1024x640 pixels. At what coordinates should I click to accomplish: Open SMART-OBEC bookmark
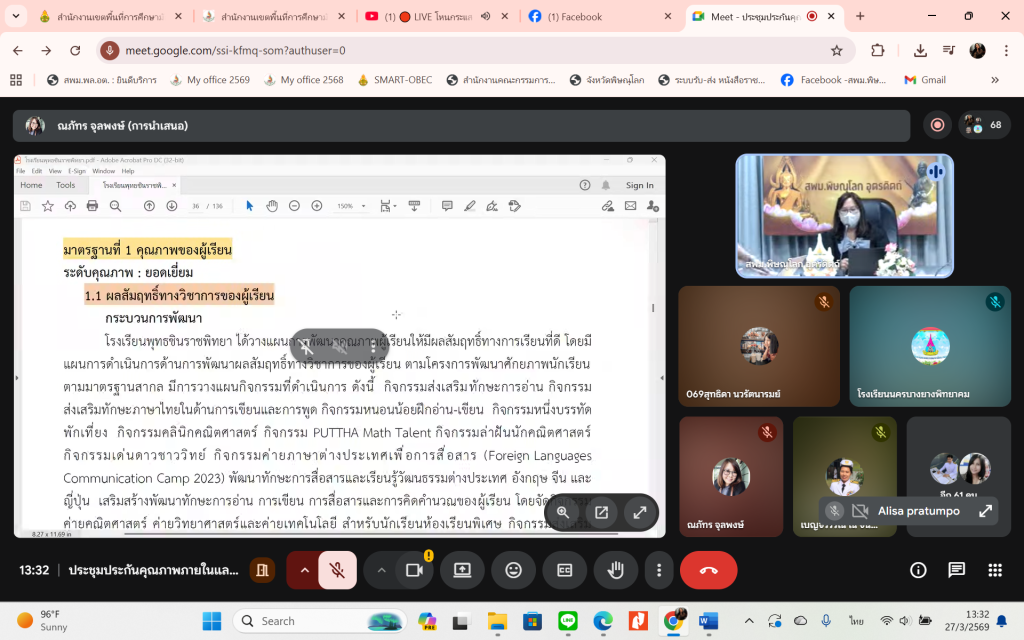[395, 80]
